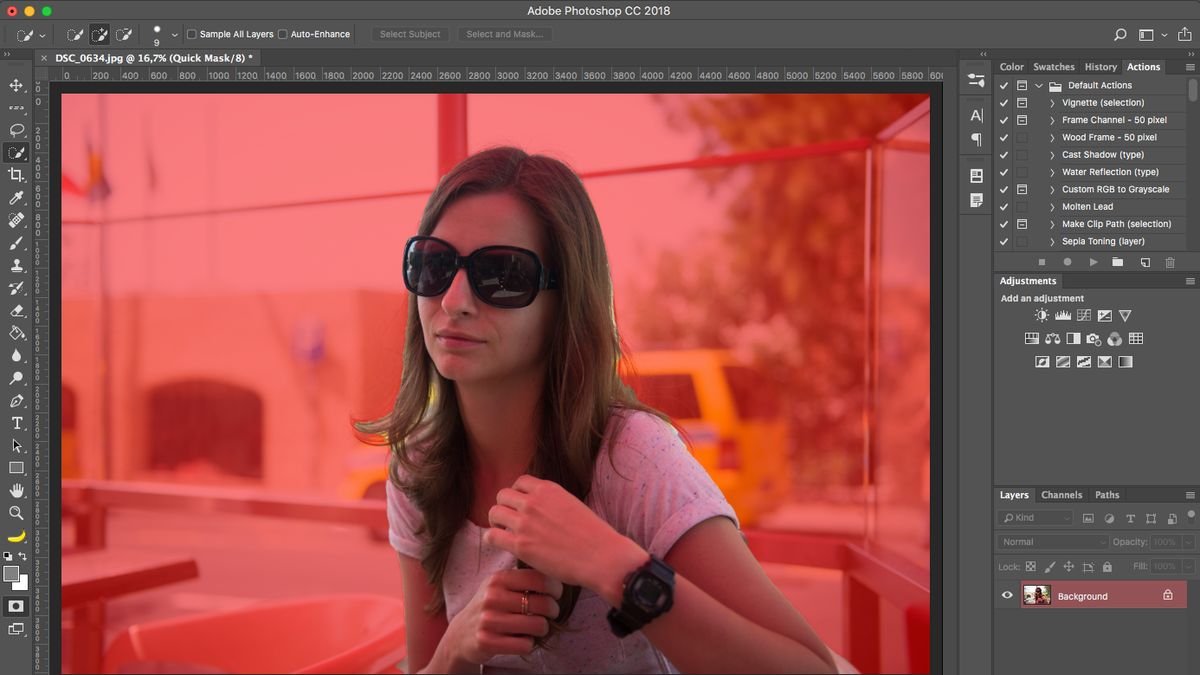
Task: Select the Hand tool
Action: tap(17, 490)
